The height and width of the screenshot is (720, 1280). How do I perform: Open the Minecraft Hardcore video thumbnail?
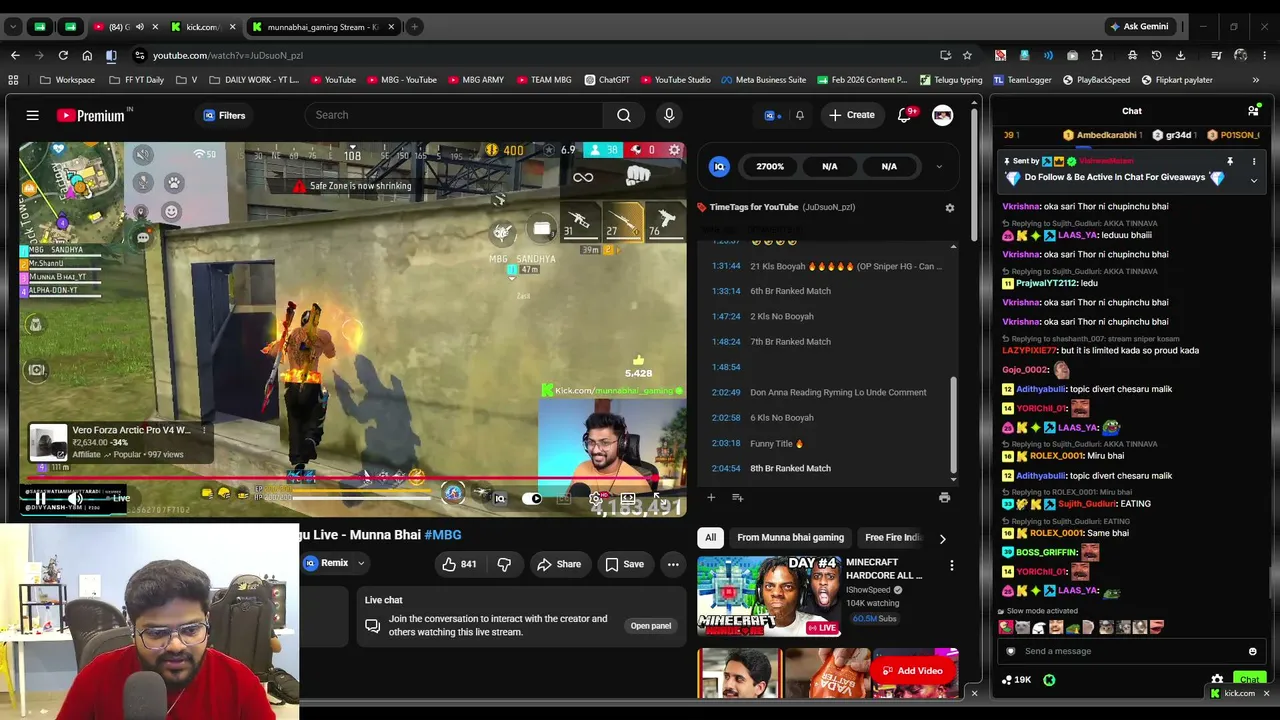pos(769,597)
